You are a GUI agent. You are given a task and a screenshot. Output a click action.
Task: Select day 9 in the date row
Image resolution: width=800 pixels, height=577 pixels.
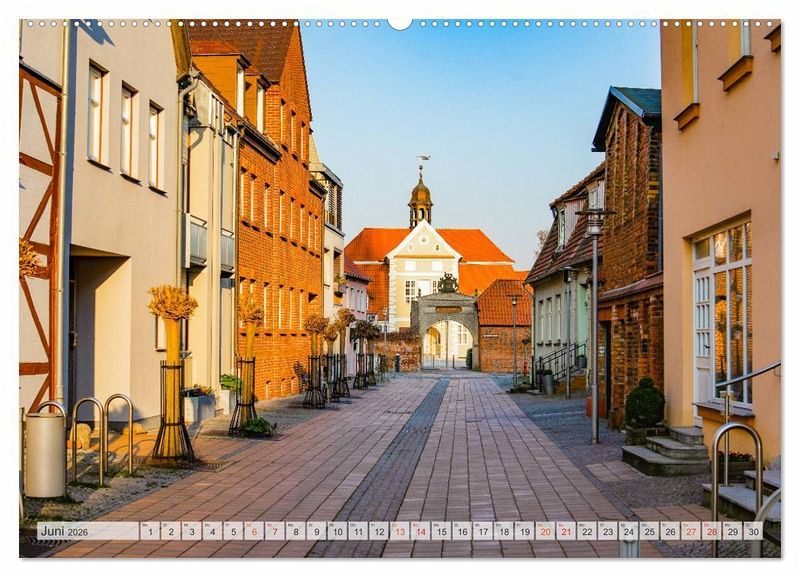(316, 531)
